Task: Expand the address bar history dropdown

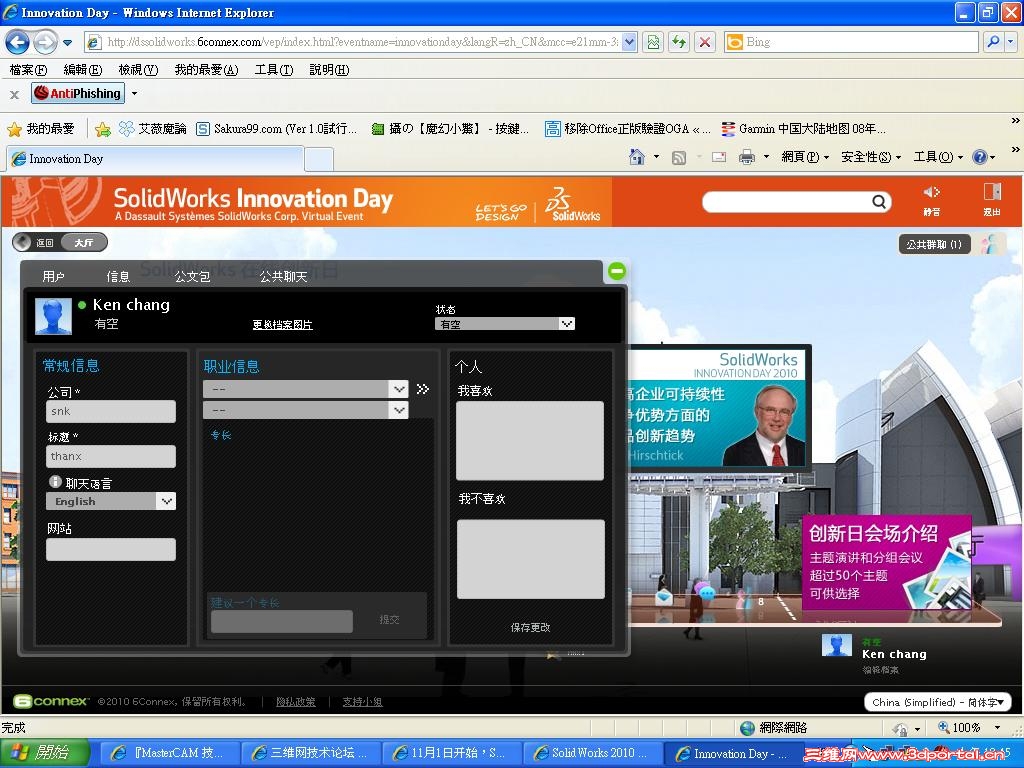Action: tap(629, 42)
